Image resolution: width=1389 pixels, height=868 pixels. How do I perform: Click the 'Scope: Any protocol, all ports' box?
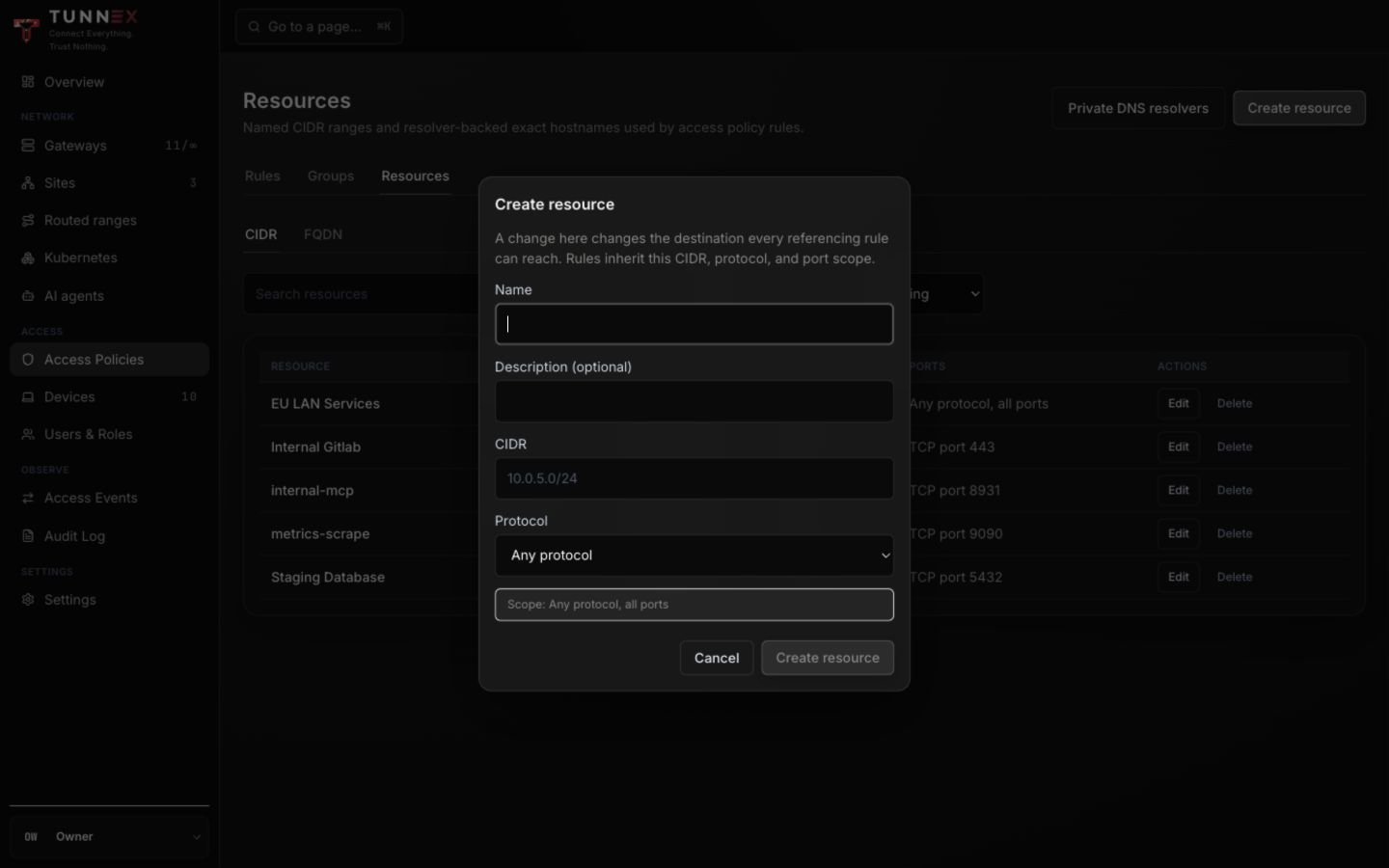coord(694,605)
